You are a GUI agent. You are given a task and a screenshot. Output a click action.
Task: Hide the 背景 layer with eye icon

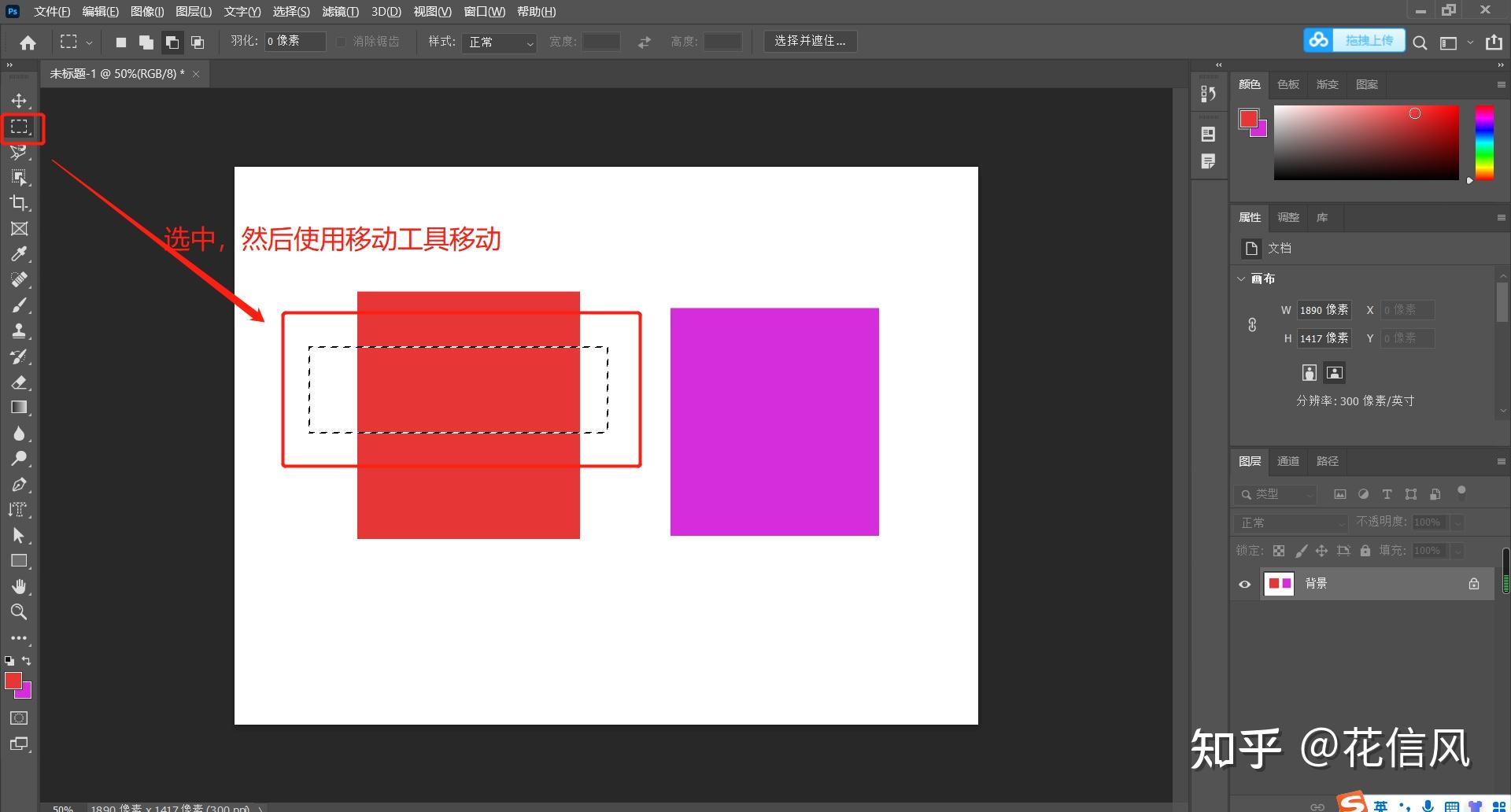(x=1244, y=584)
